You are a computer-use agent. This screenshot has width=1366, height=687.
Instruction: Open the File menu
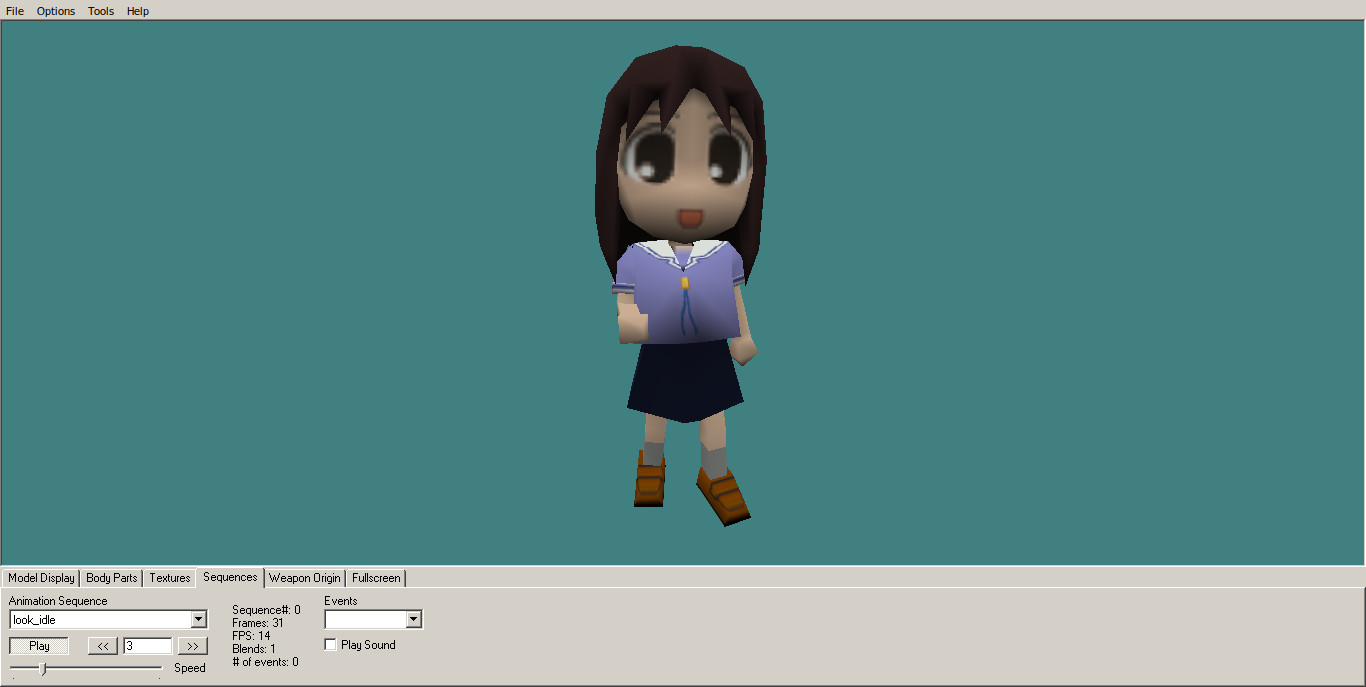(15, 11)
